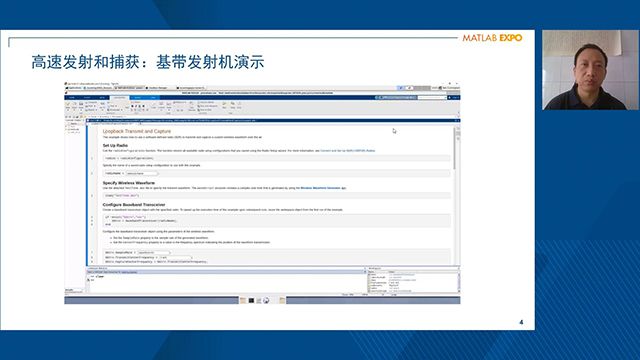Click the Search Documentation field
The height and width of the screenshot is (360, 640).
[432, 98]
